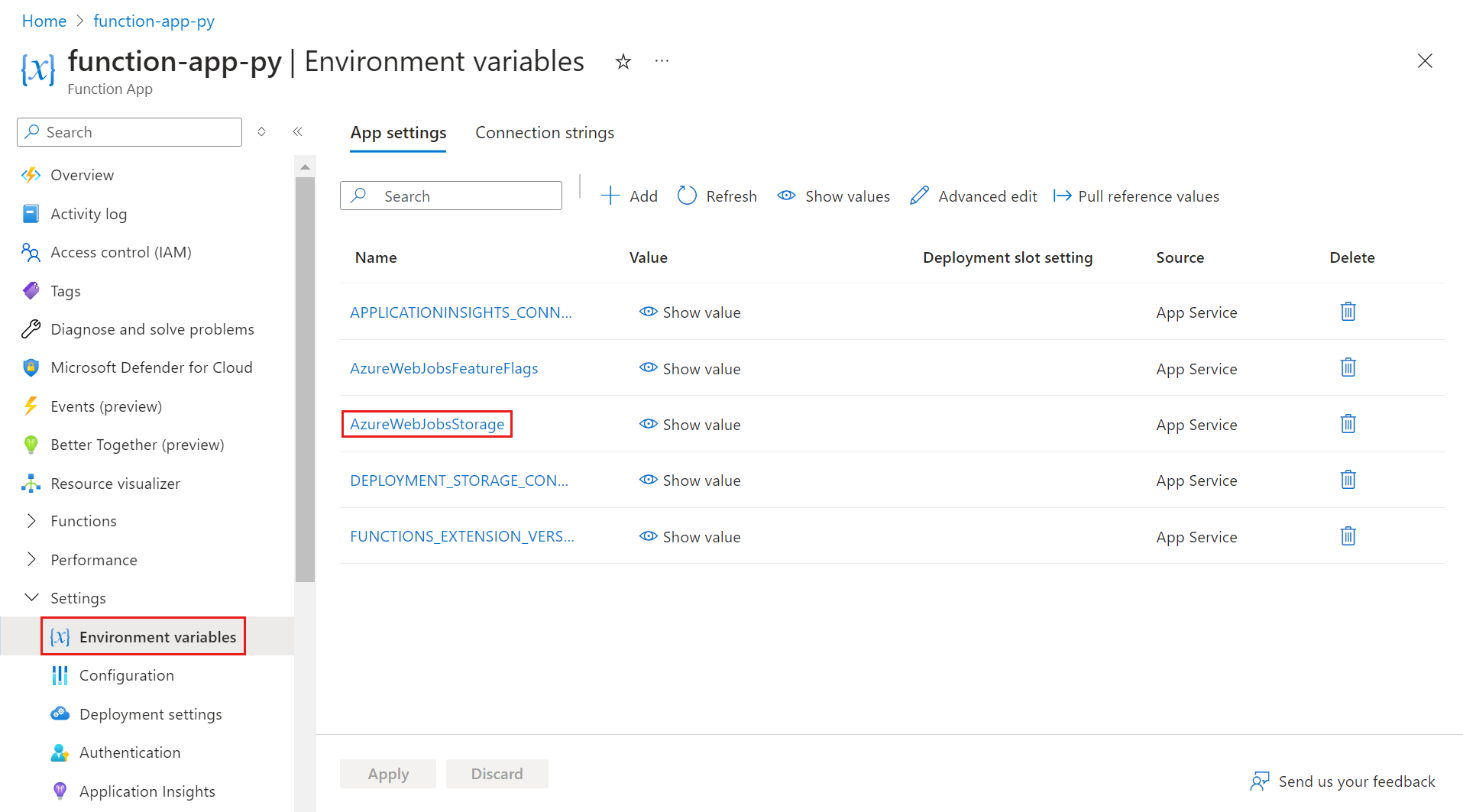Open Pull reference values
Screen dimensions: 1463x812
tap(1136, 196)
